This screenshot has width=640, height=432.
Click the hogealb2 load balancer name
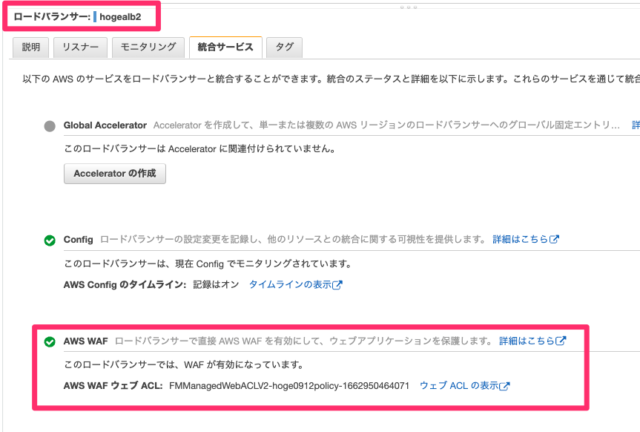coord(120,17)
